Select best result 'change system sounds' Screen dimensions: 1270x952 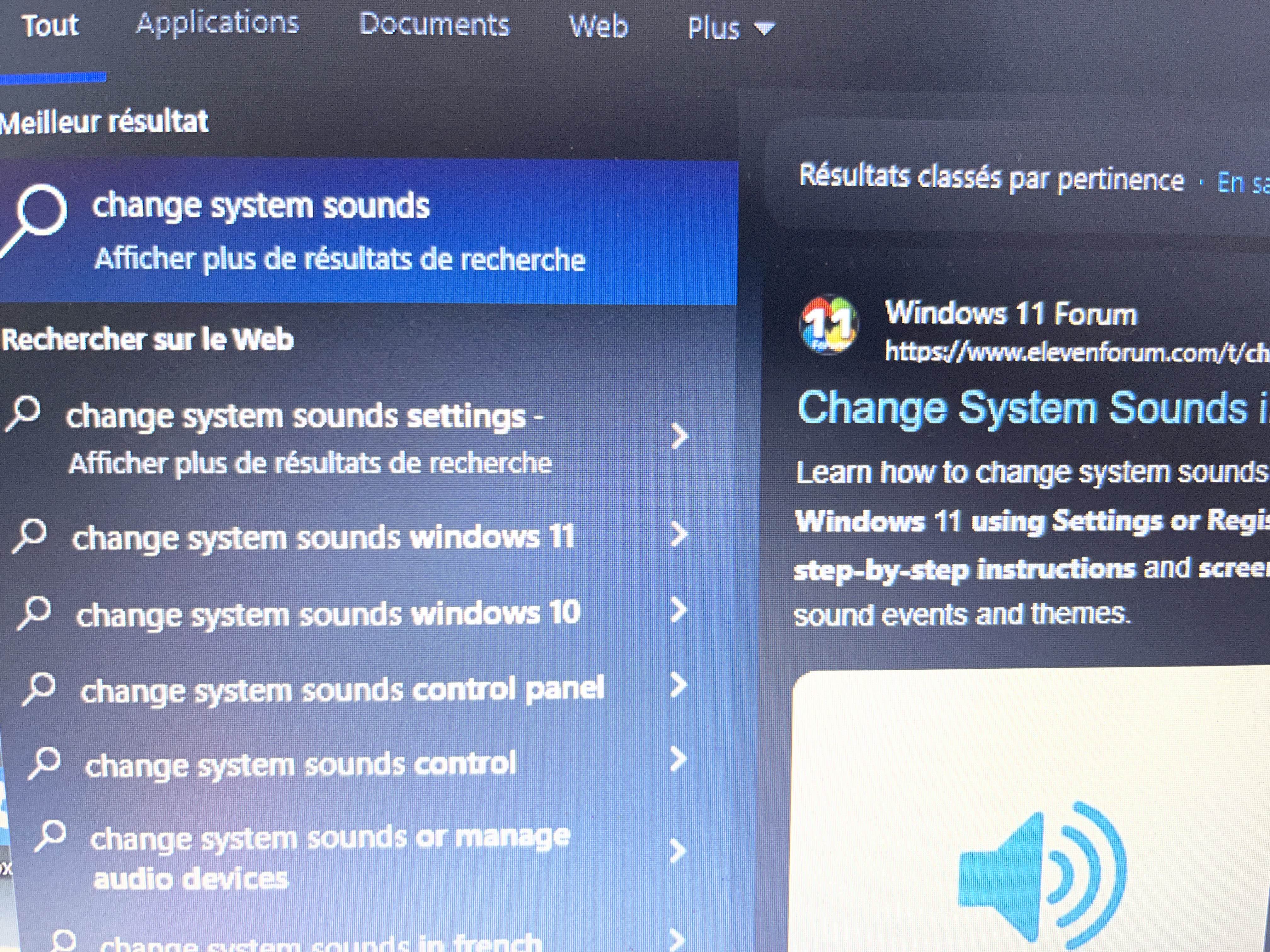click(x=261, y=206)
